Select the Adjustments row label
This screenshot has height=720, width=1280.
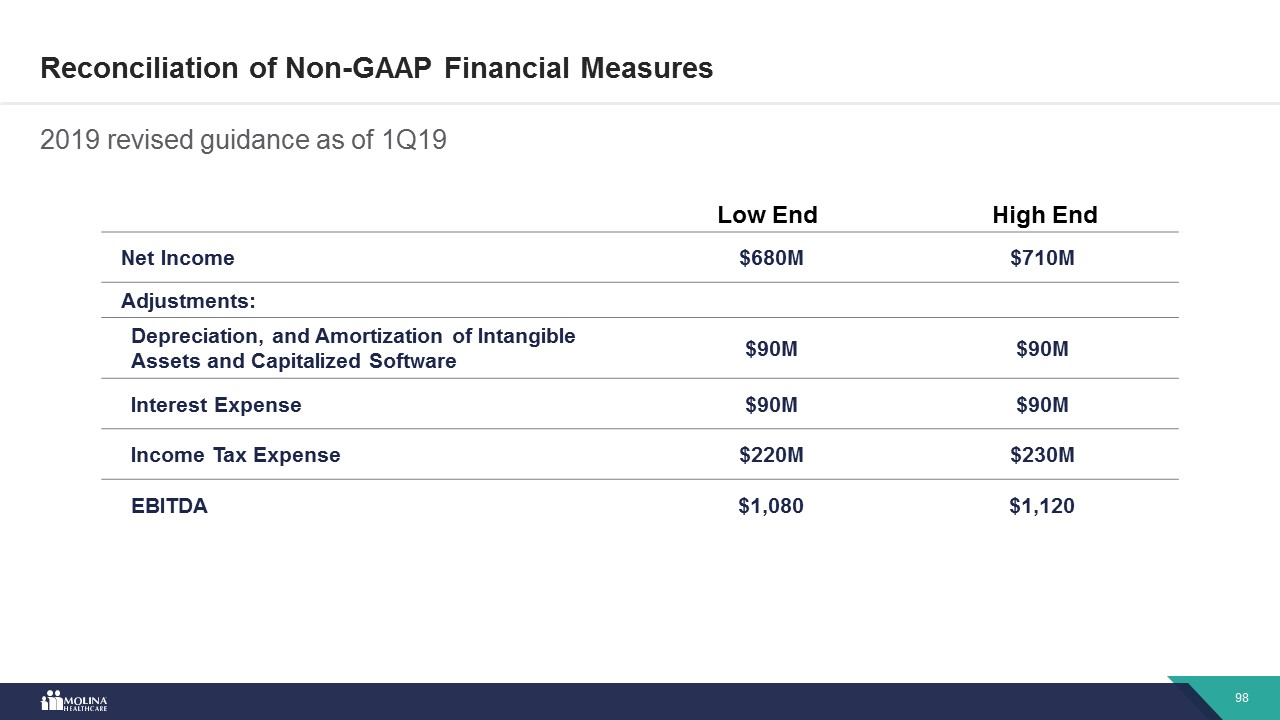[188, 300]
